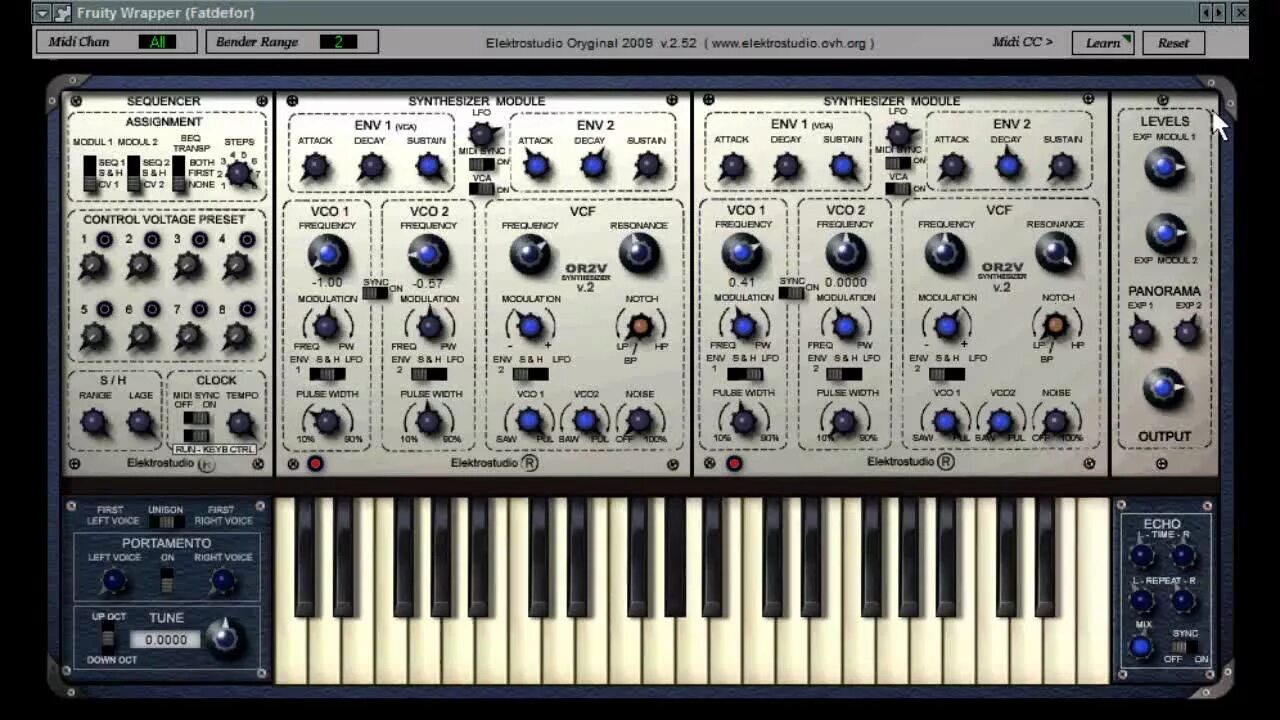
Task: Click the PANORAMA EXP 1 knob
Action: [x=1142, y=332]
